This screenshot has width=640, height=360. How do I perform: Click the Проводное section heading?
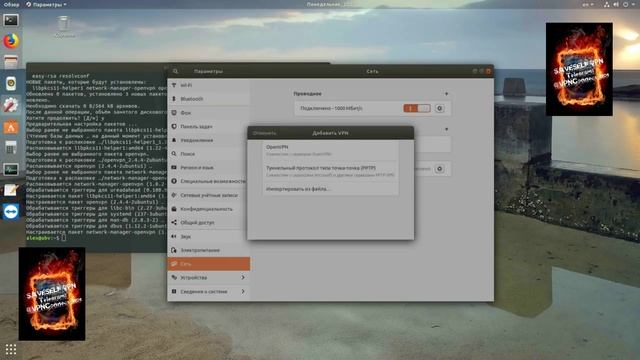pos(307,93)
